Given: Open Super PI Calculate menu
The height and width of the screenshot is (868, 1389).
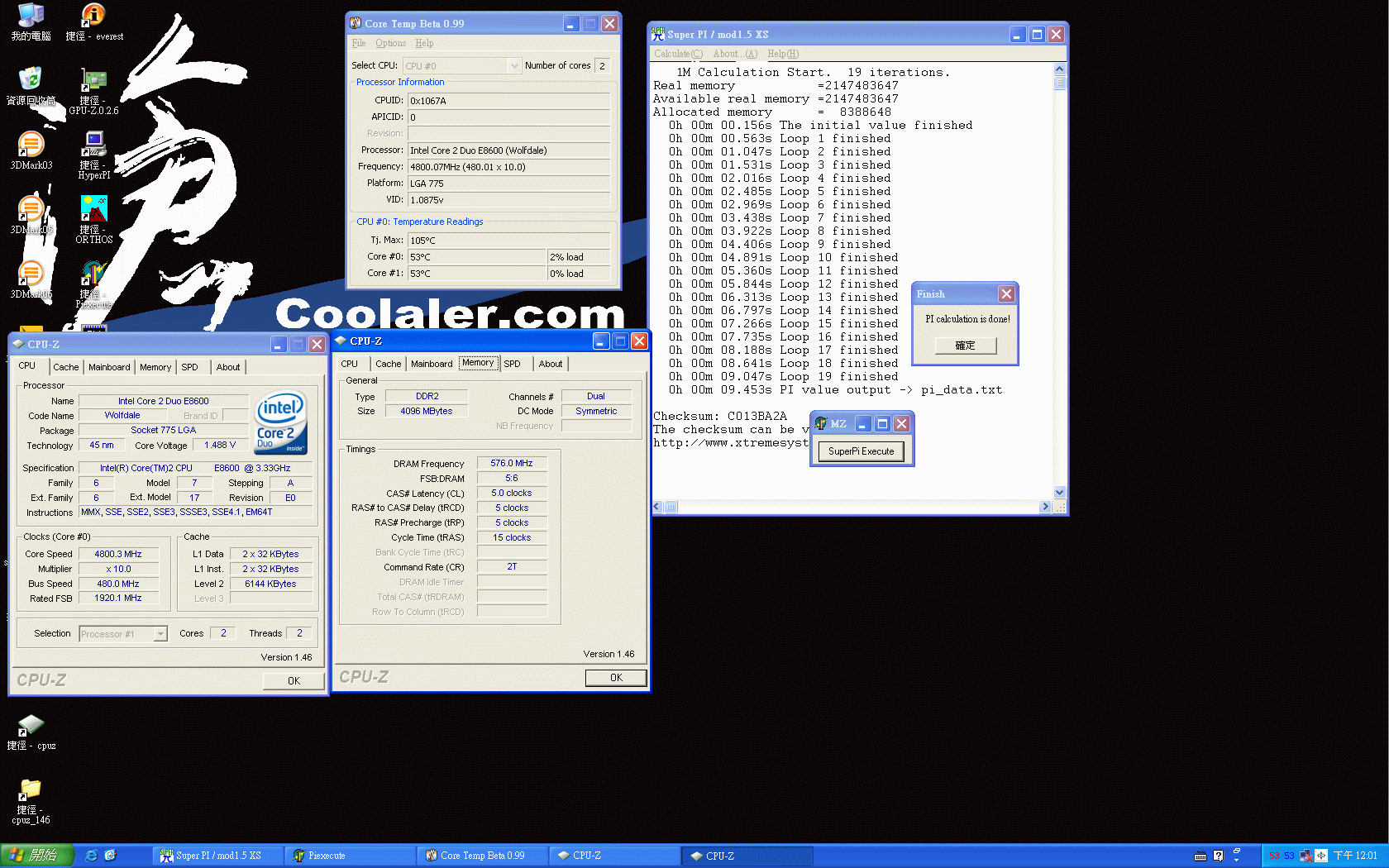Looking at the screenshot, I should pos(678,54).
